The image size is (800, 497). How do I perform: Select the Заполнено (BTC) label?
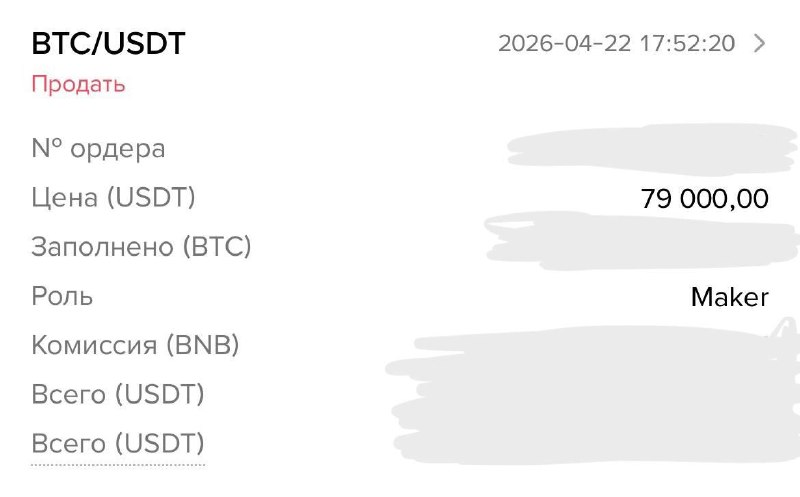point(141,247)
